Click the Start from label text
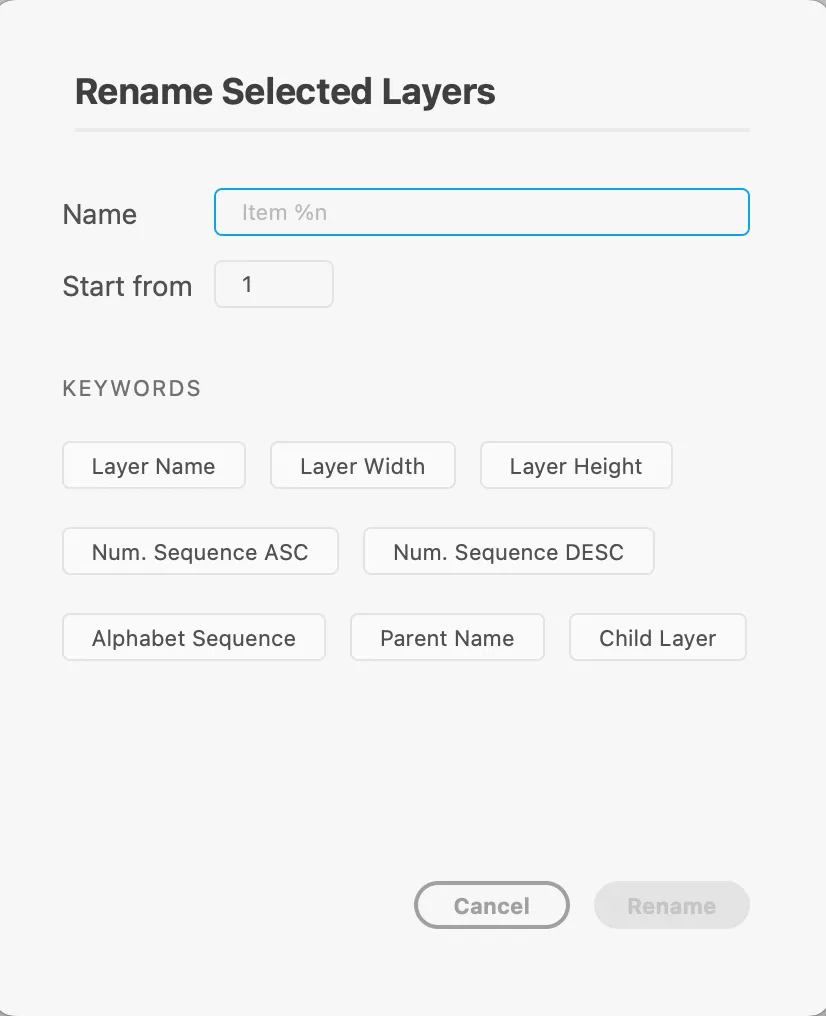Image resolution: width=826 pixels, height=1016 pixels. (x=127, y=286)
